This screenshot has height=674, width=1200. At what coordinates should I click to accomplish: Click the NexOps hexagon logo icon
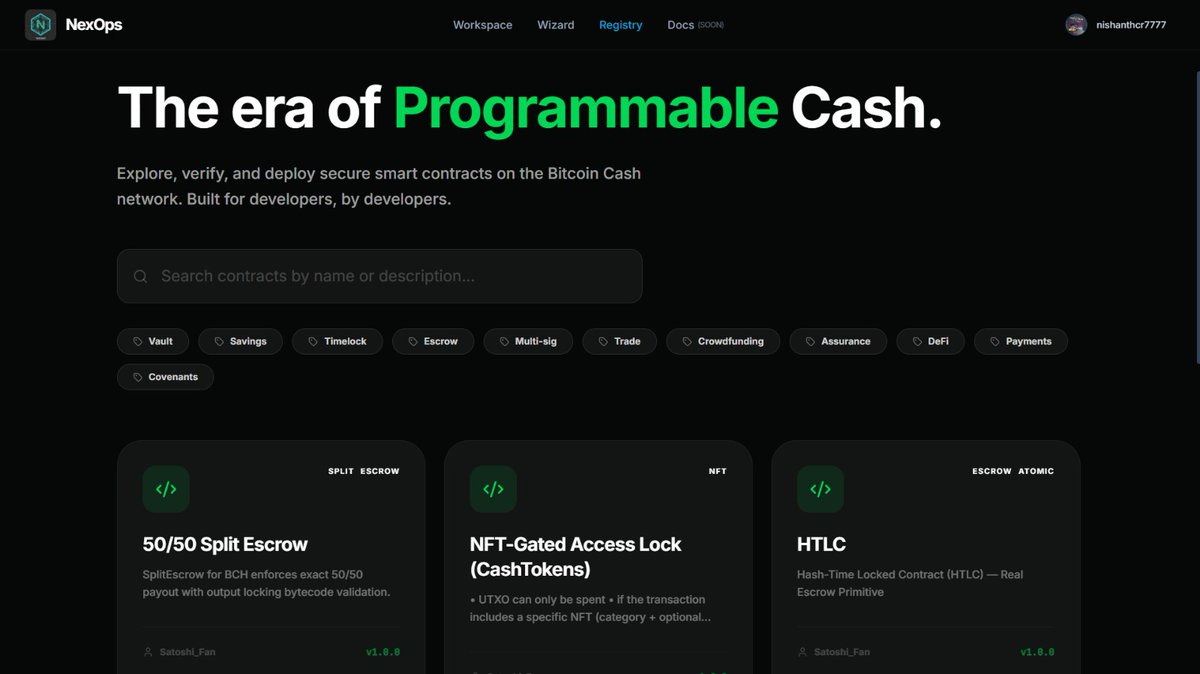40,24
